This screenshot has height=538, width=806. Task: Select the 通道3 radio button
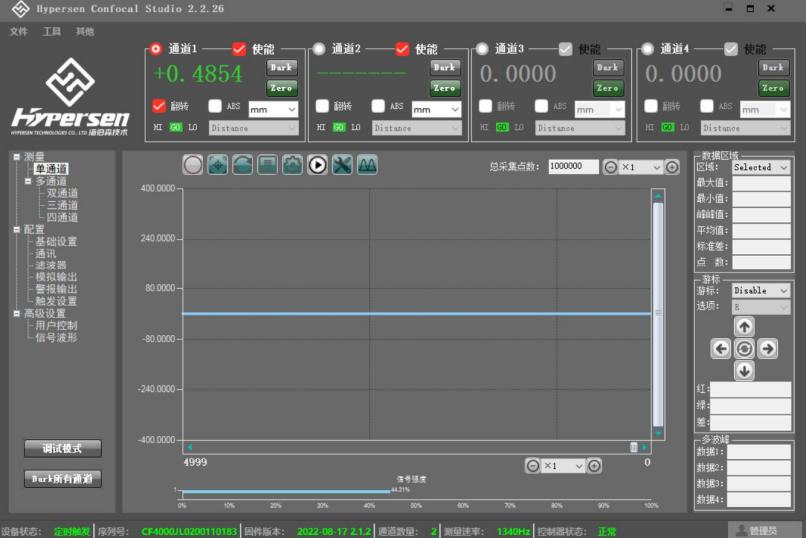[482, 49]
